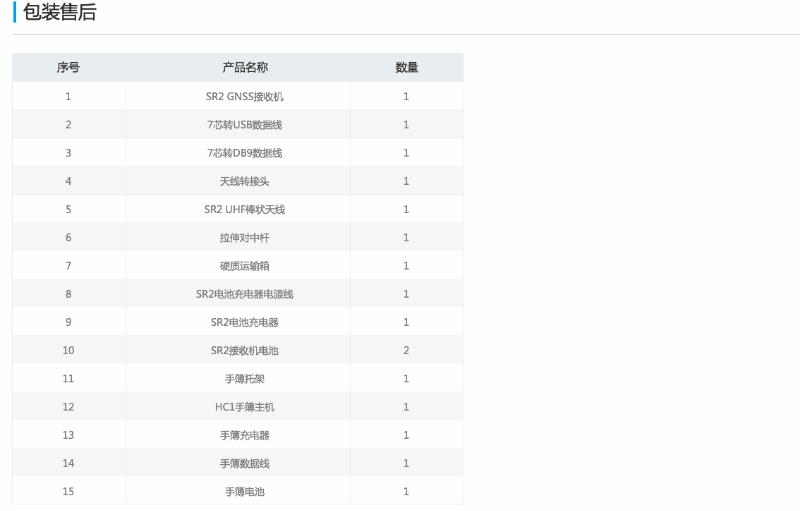
Task: Click the 7芯转DB9数据线 product name
Action: click(x=245, y=153)
